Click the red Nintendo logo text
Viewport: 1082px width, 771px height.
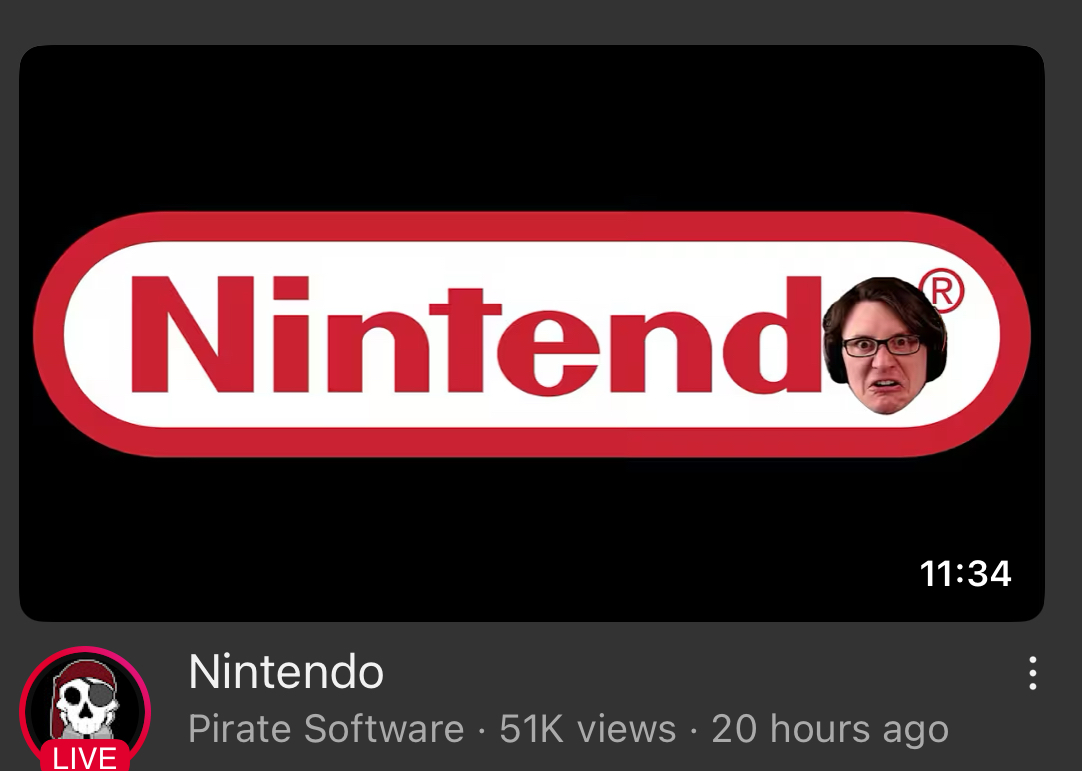tap(476, 335)
